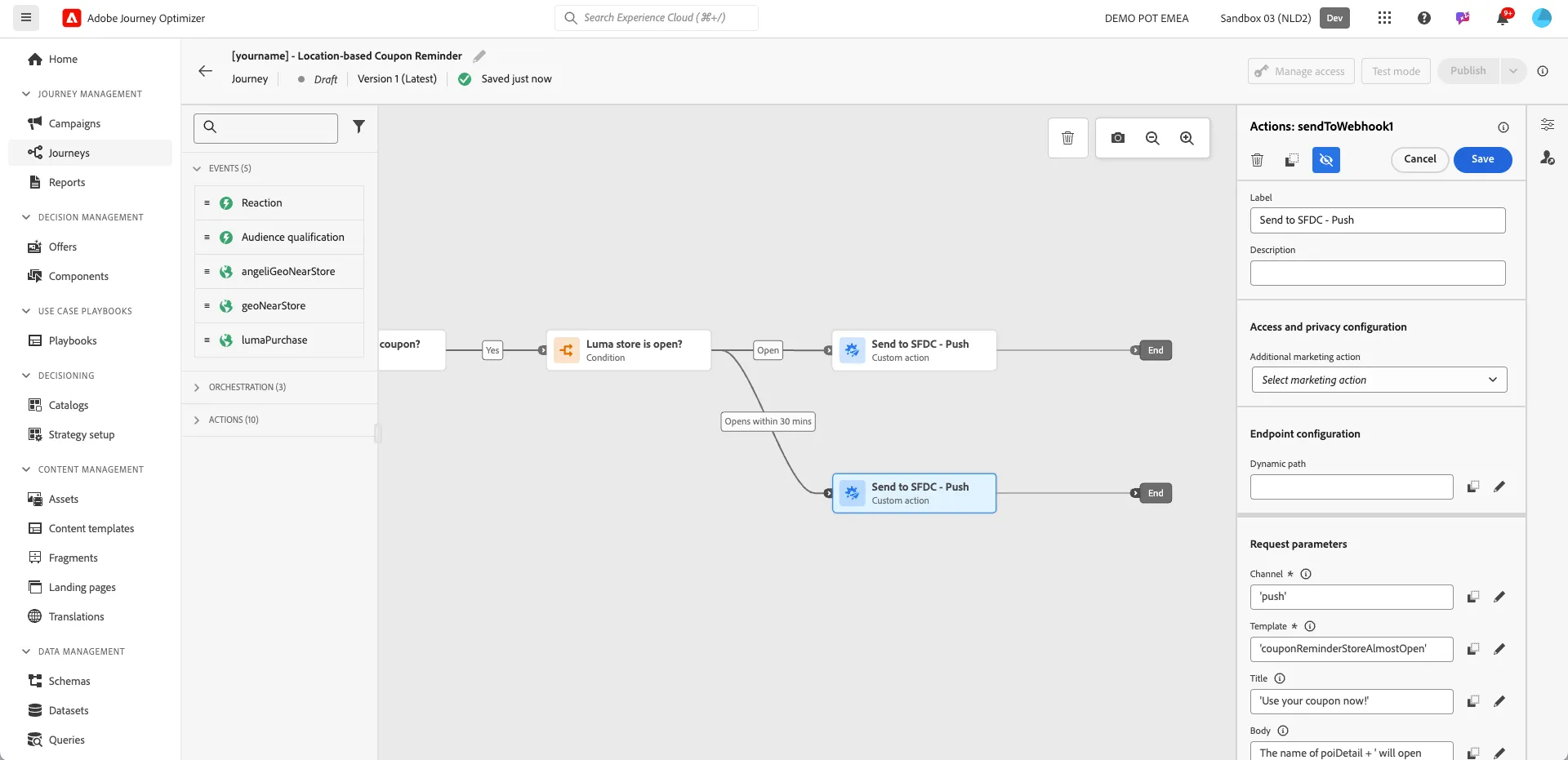
Task: Expand the Orchestration section
Action: [197, 387]
